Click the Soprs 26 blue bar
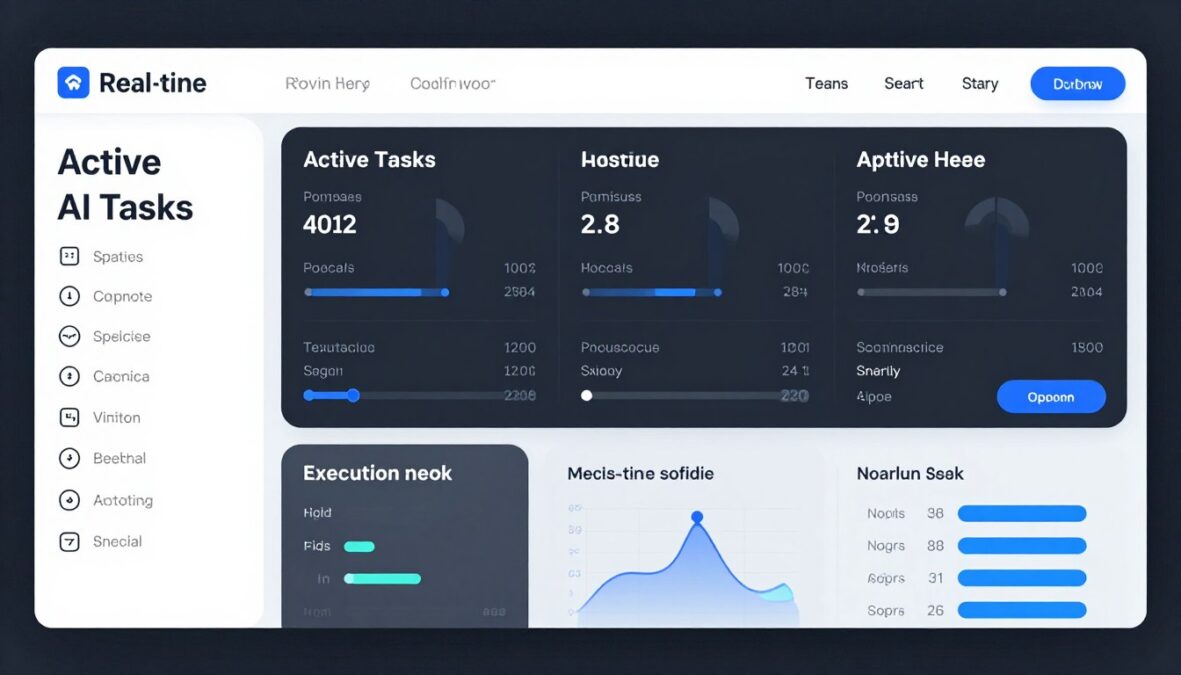Screen dimensions: 1181x675 click(1022, 610)
